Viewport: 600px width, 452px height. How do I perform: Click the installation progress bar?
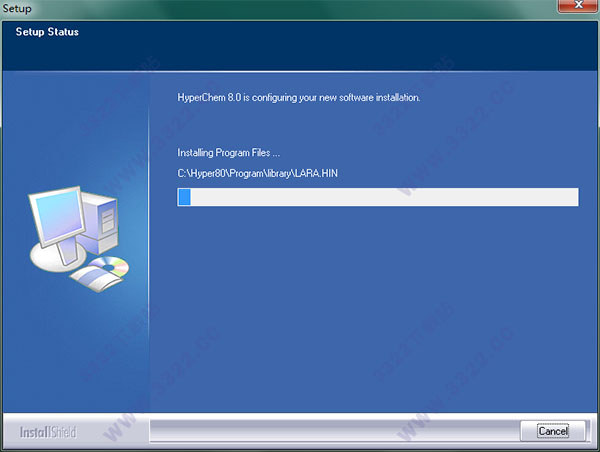[x=378, y=197]
